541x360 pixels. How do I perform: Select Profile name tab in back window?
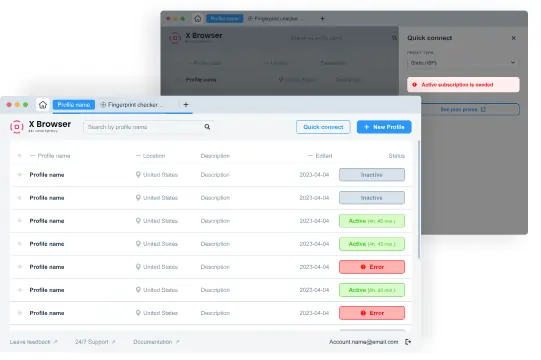225,19
